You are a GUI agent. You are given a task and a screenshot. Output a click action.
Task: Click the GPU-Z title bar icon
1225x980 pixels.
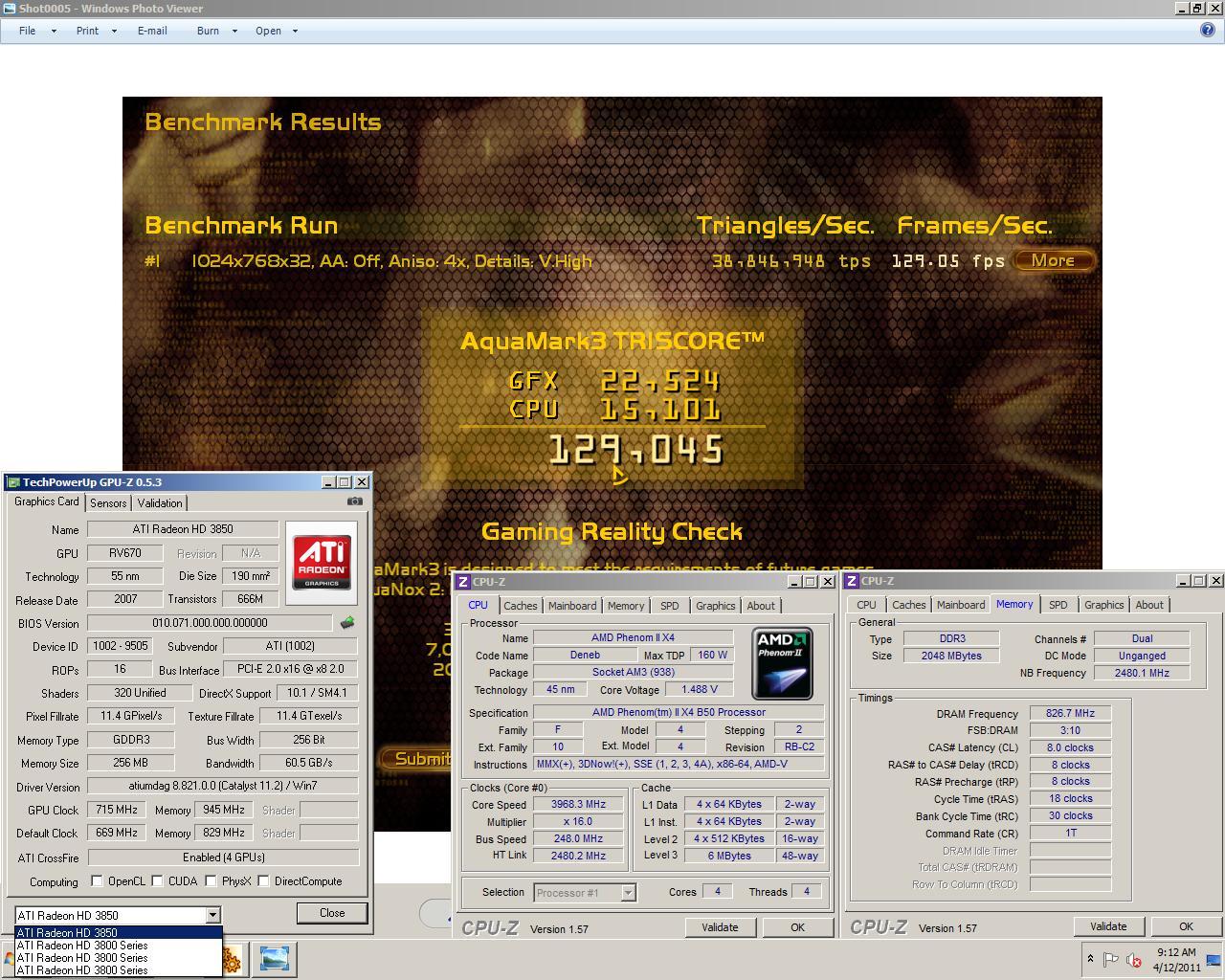pos(13,482)
